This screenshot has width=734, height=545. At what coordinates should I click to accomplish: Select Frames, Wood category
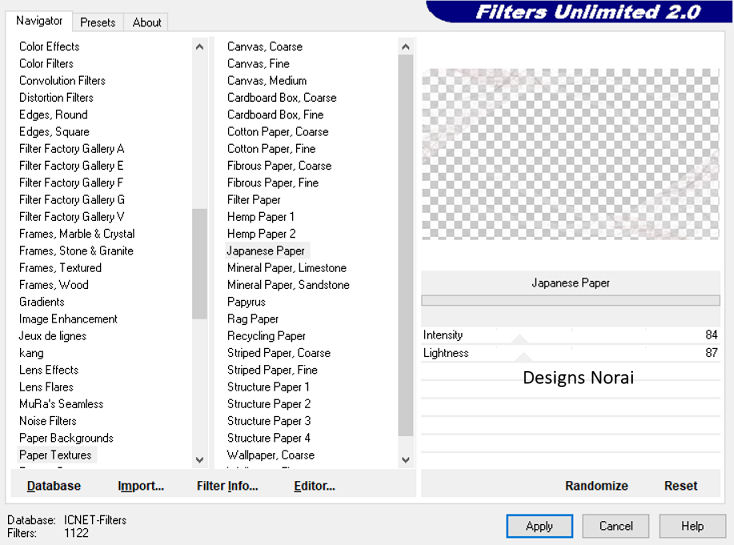coord(54,285)
